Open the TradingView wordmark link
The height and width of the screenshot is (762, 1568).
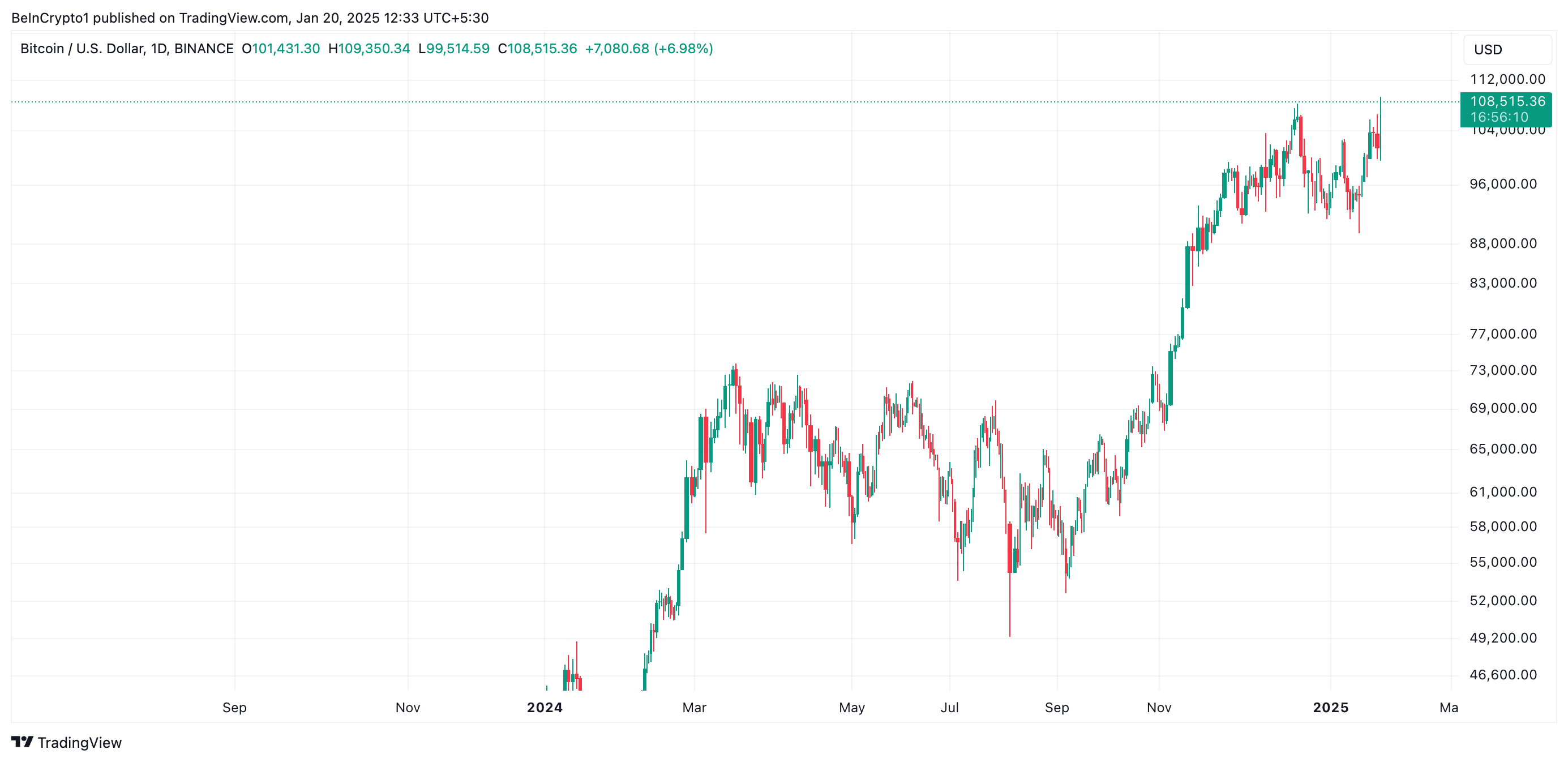pos(79,743)
